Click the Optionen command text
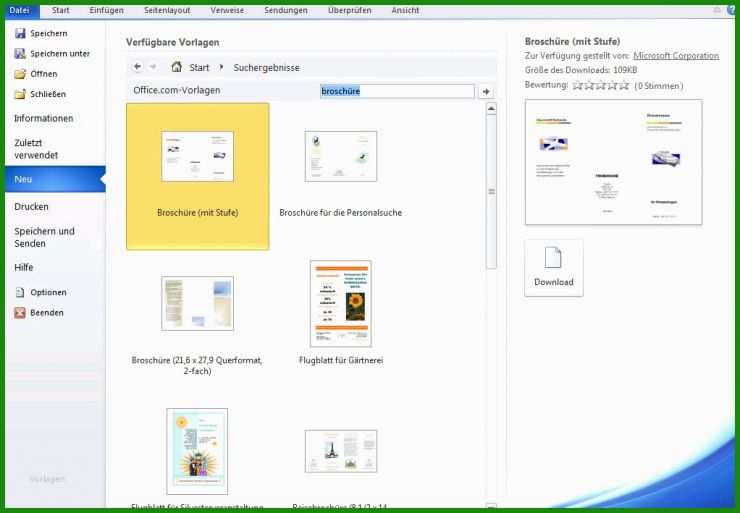740x513 pixels. tap(48, 293)
